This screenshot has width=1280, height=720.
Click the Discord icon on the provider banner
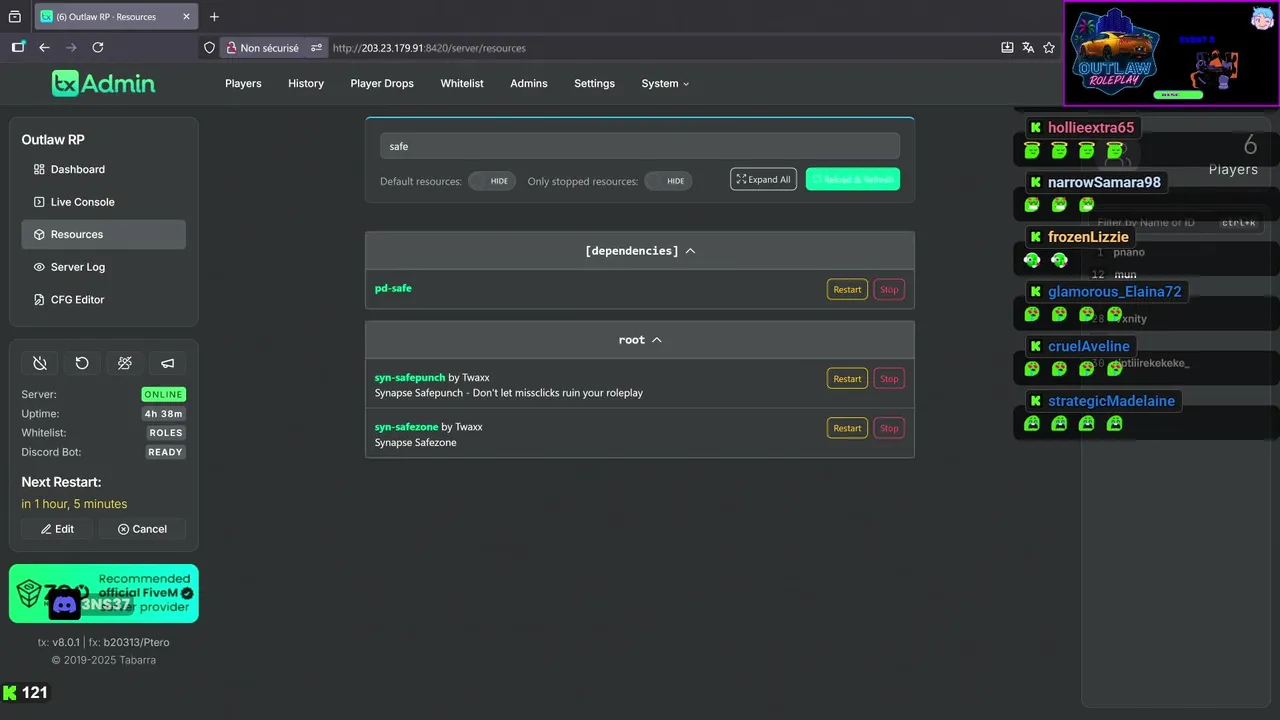pos(65,604)
